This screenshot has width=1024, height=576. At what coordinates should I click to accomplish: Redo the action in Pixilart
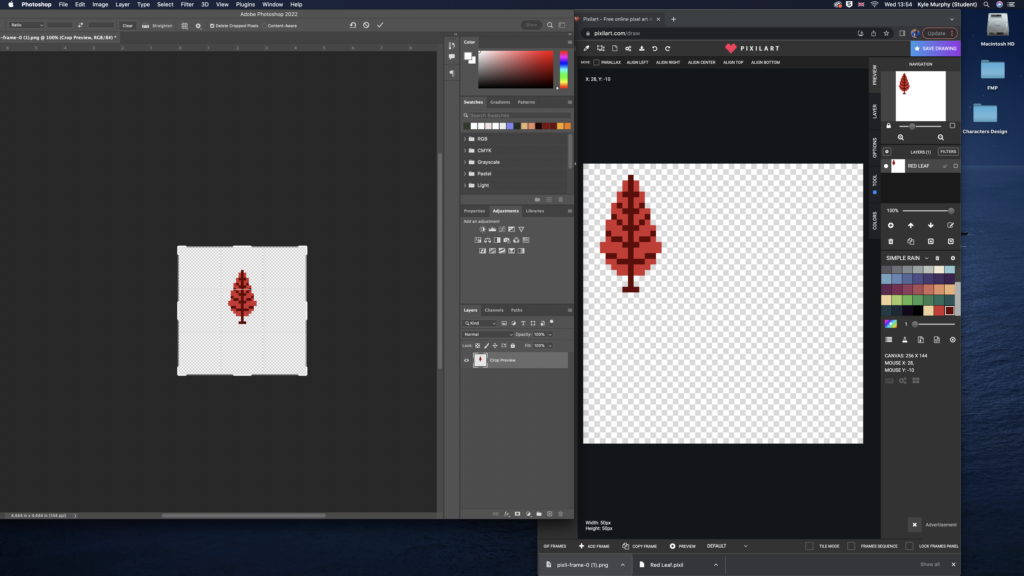667,48
